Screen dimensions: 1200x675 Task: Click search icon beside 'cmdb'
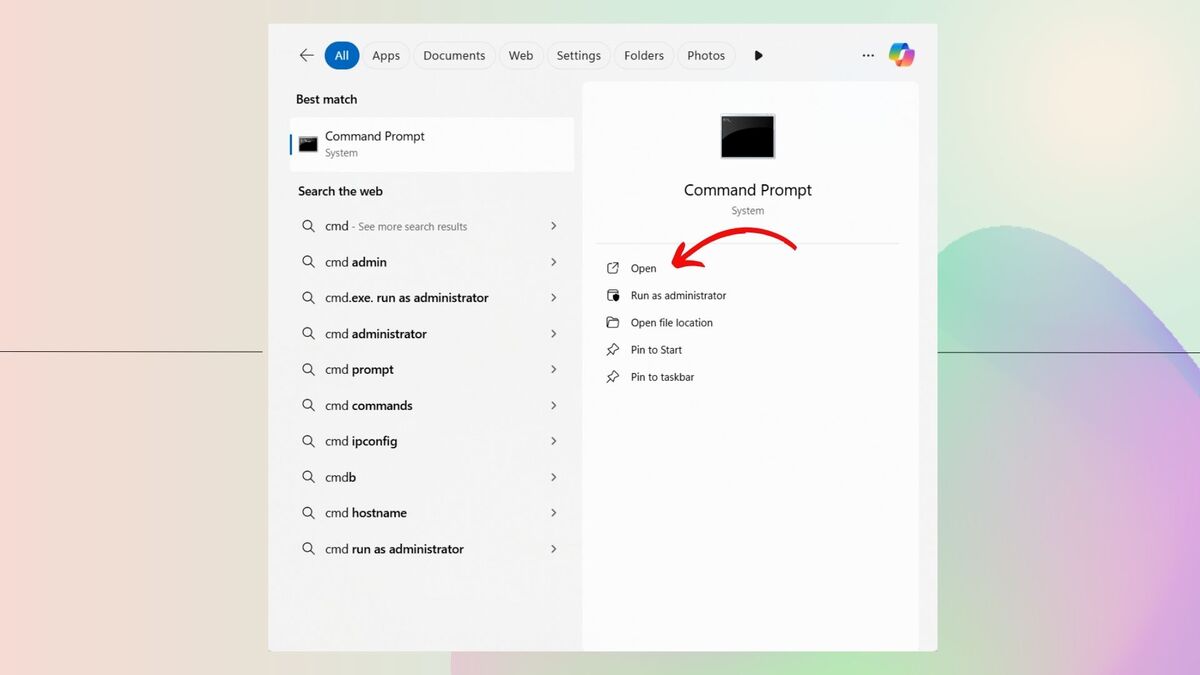coord(308,477)
